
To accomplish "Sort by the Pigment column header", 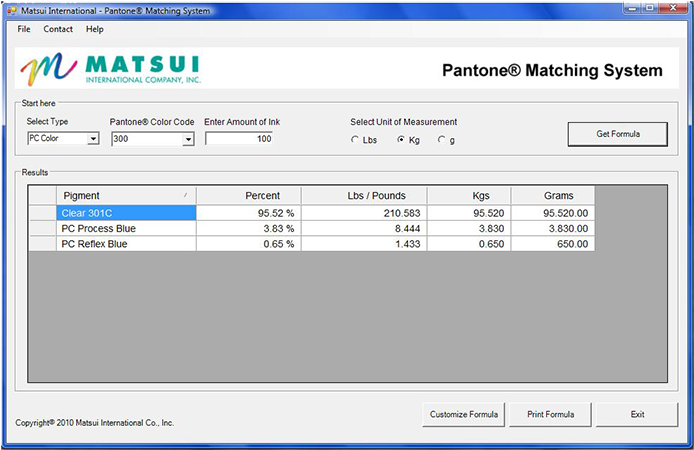I will point(126,196).
